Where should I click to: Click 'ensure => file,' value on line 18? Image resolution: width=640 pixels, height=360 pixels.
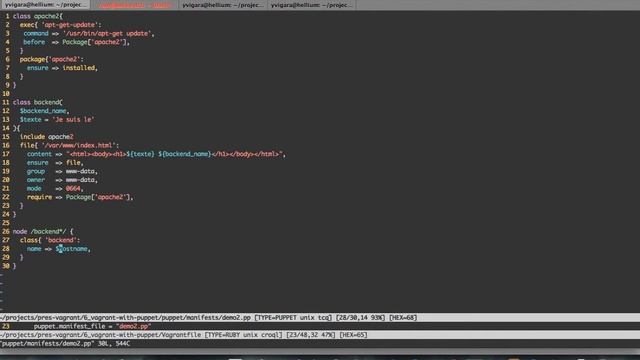(55, 162)
